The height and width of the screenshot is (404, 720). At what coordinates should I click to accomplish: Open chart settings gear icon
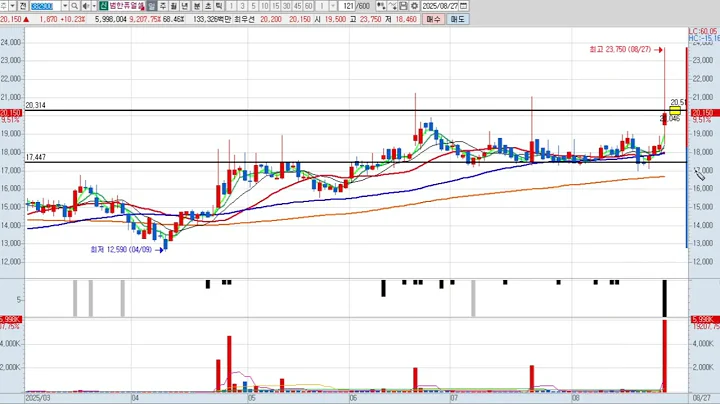click(414, 6)
